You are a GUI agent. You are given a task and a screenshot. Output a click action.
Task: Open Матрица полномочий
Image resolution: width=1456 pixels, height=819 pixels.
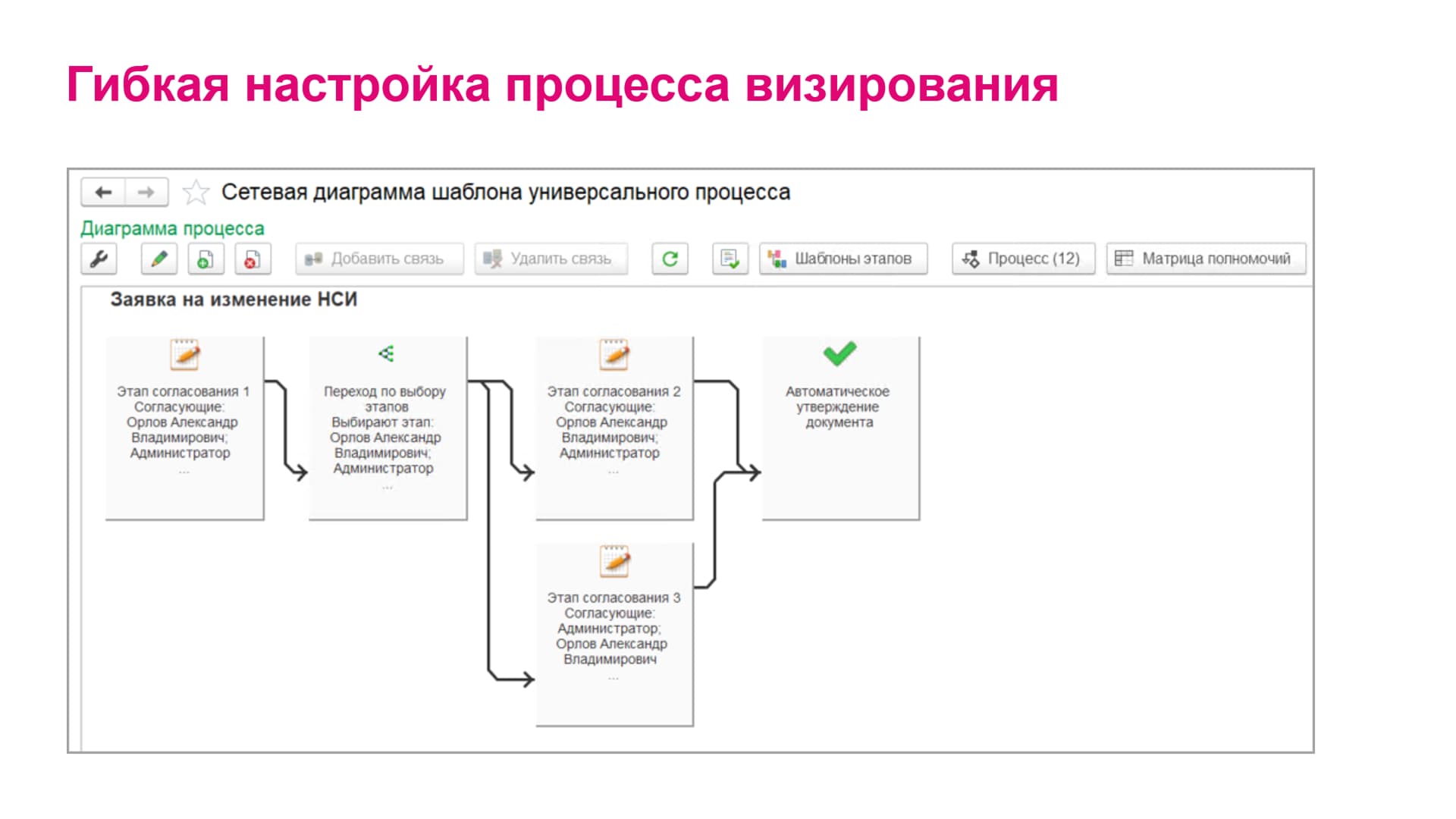pos(1206,259)
